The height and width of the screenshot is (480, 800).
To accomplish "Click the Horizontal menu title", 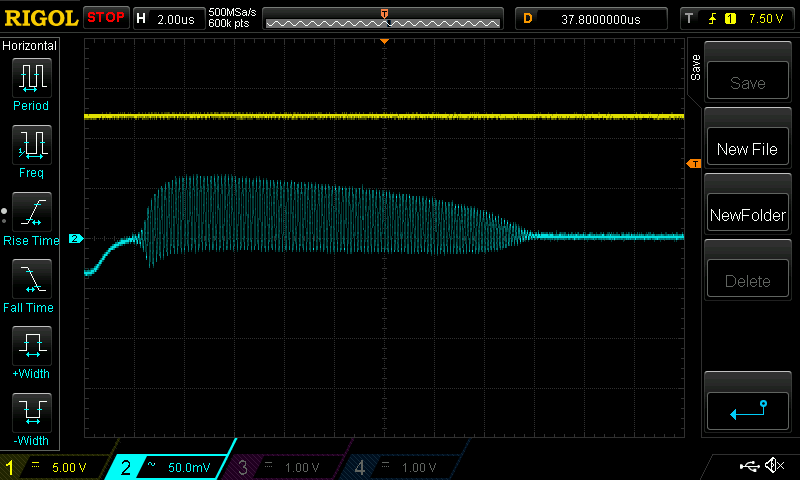I will click(x=30, y=45).
